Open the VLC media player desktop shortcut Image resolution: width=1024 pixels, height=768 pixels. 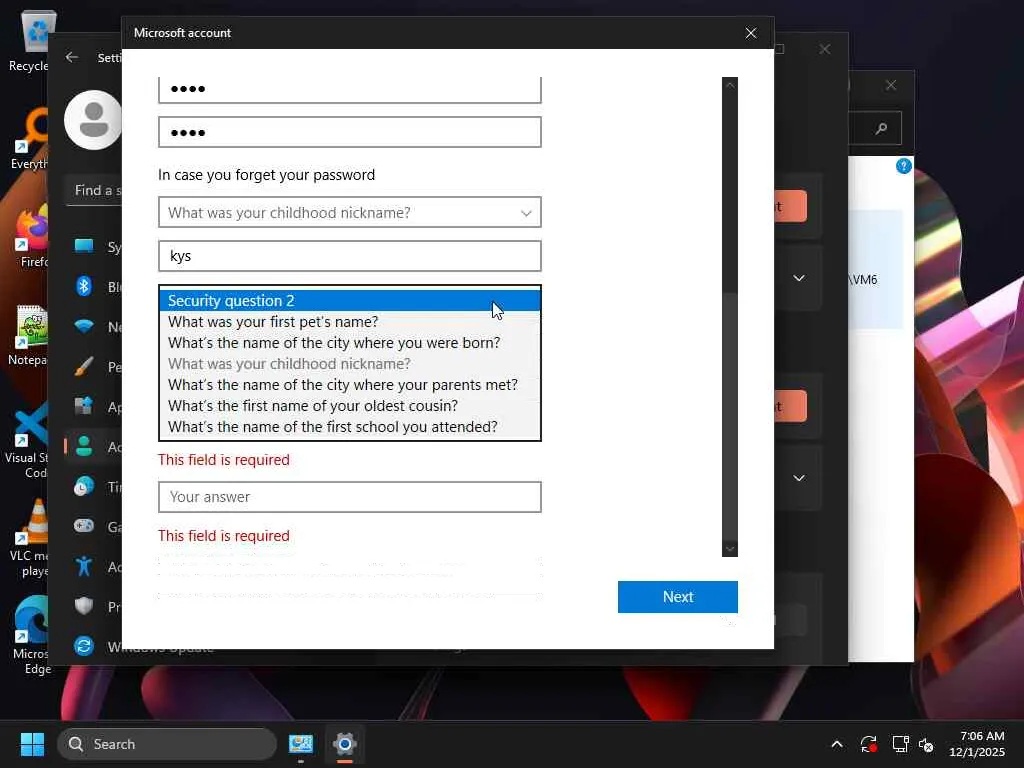tap(29, 538)
